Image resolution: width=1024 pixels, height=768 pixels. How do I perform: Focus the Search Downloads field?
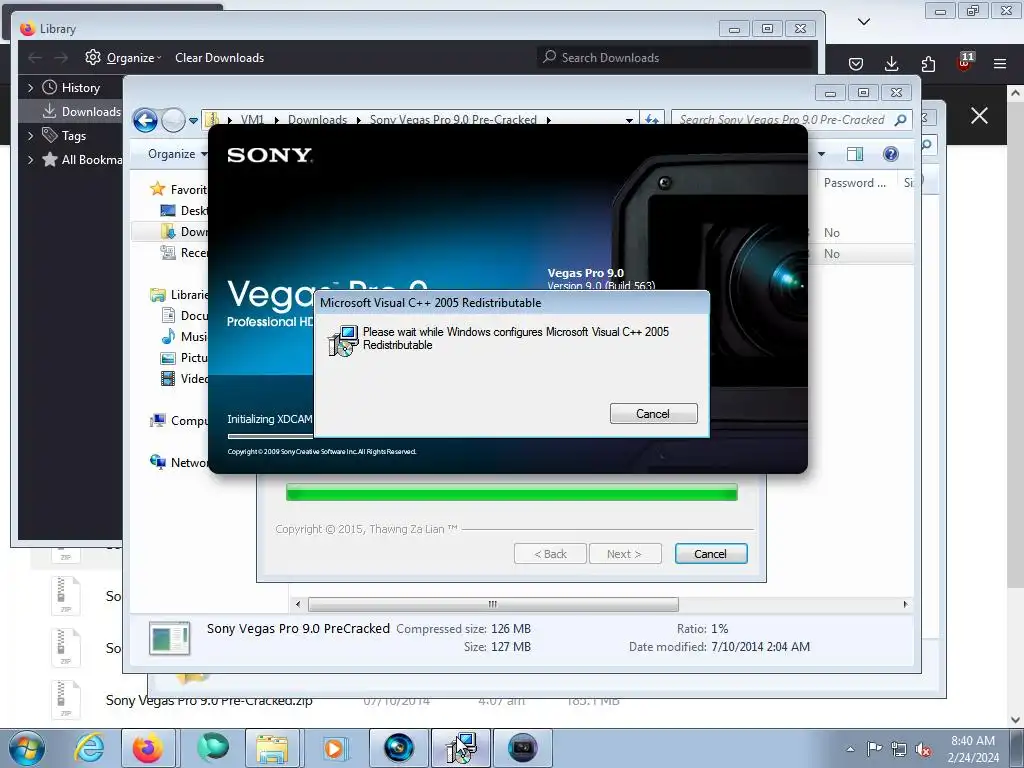[675, 57]
